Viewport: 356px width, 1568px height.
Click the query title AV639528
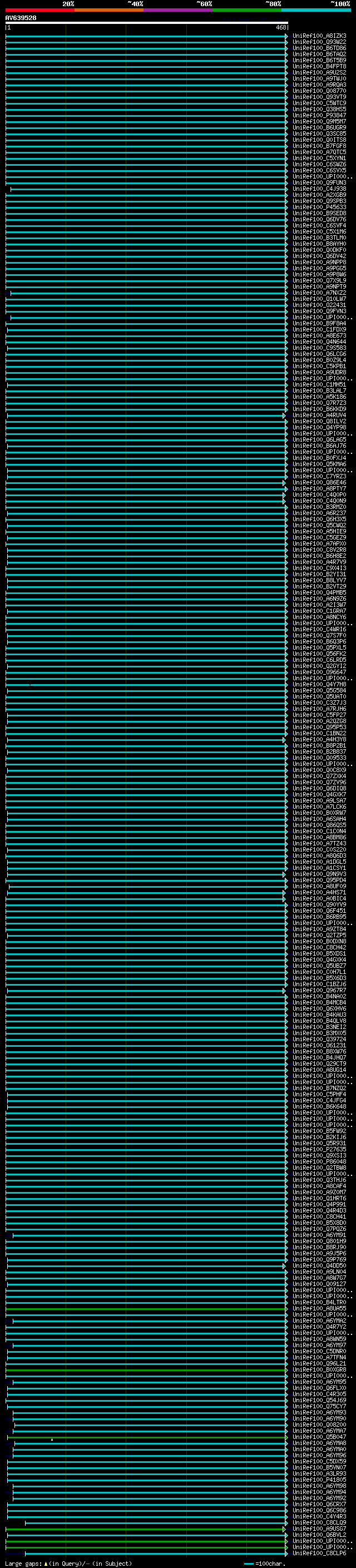pos(21,18)
